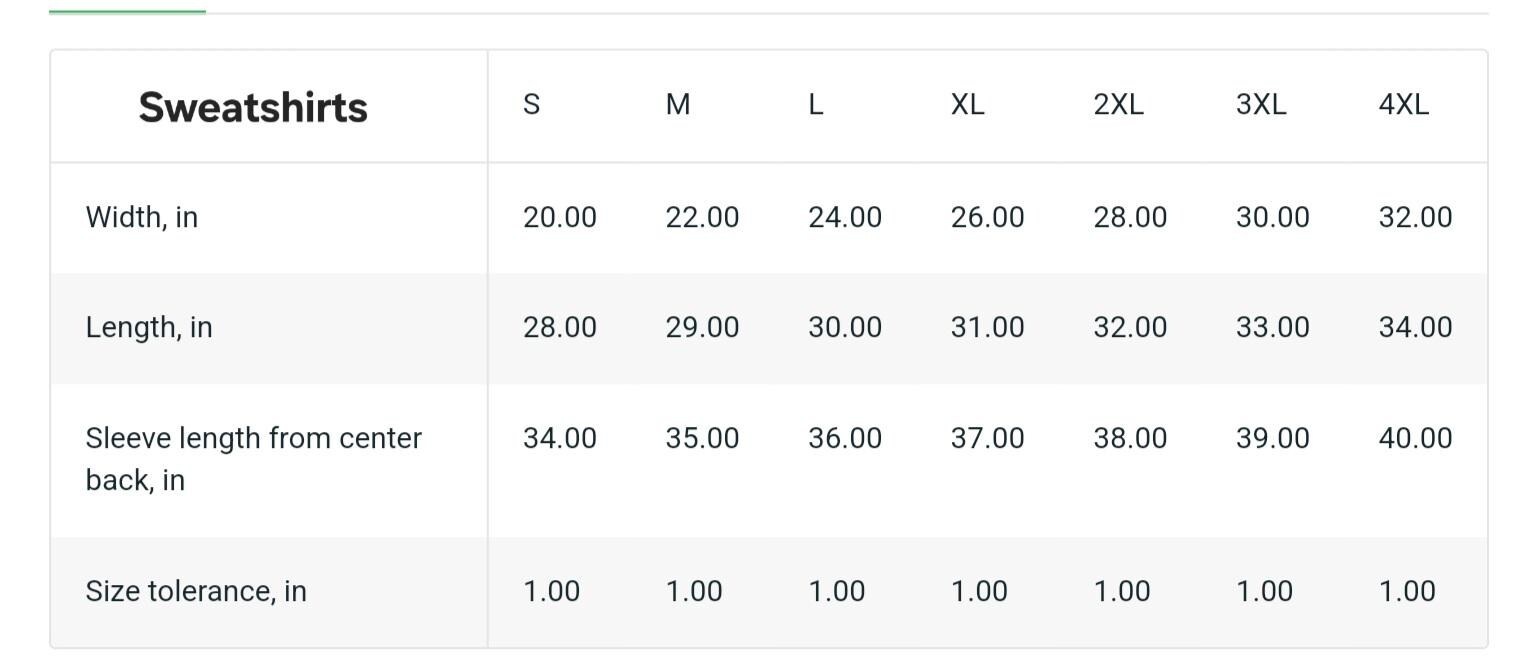
Task: Click sleeve length value 40.00 for 4XL
Action: pos(1416,438)
